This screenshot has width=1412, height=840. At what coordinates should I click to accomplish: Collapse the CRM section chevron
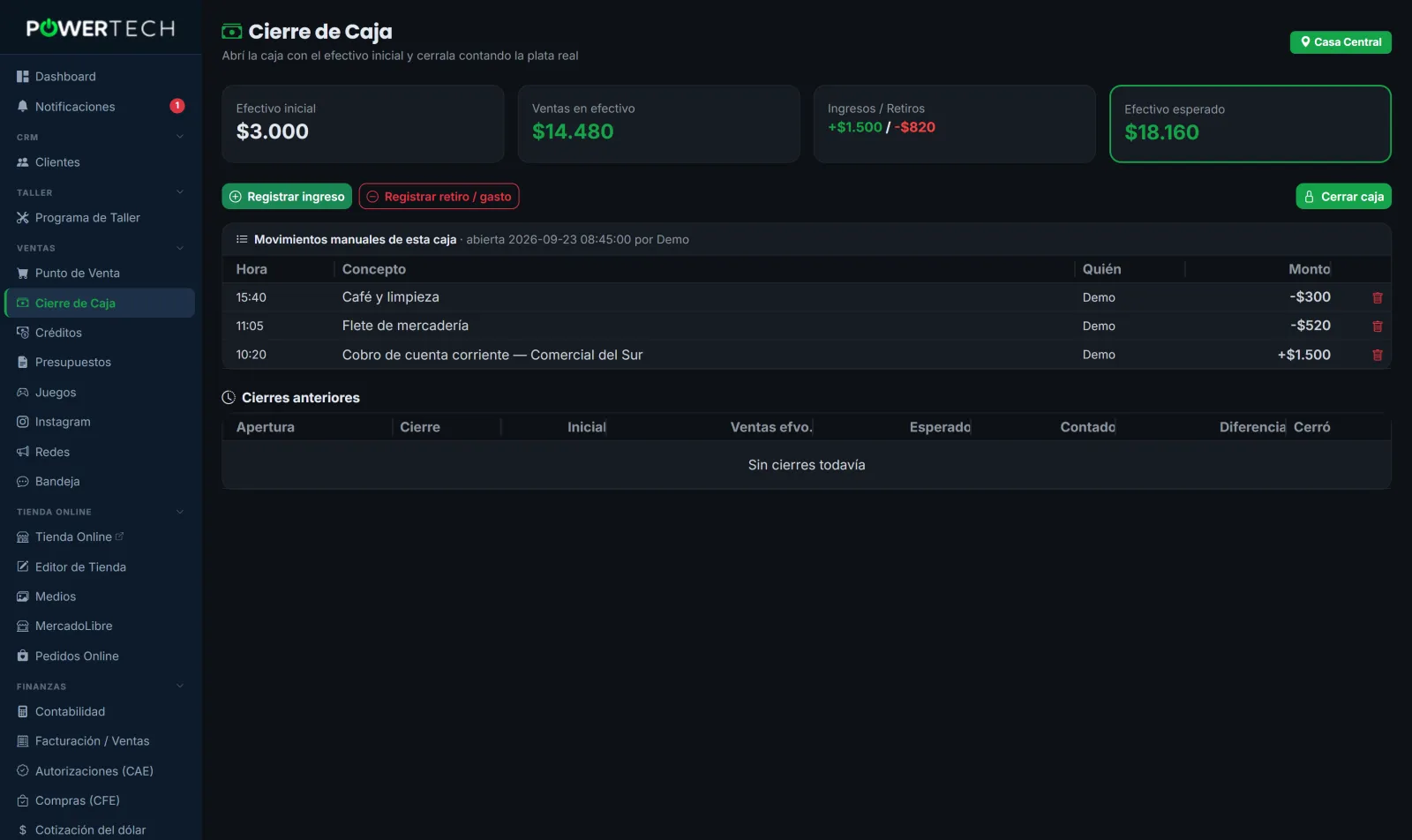180,137
